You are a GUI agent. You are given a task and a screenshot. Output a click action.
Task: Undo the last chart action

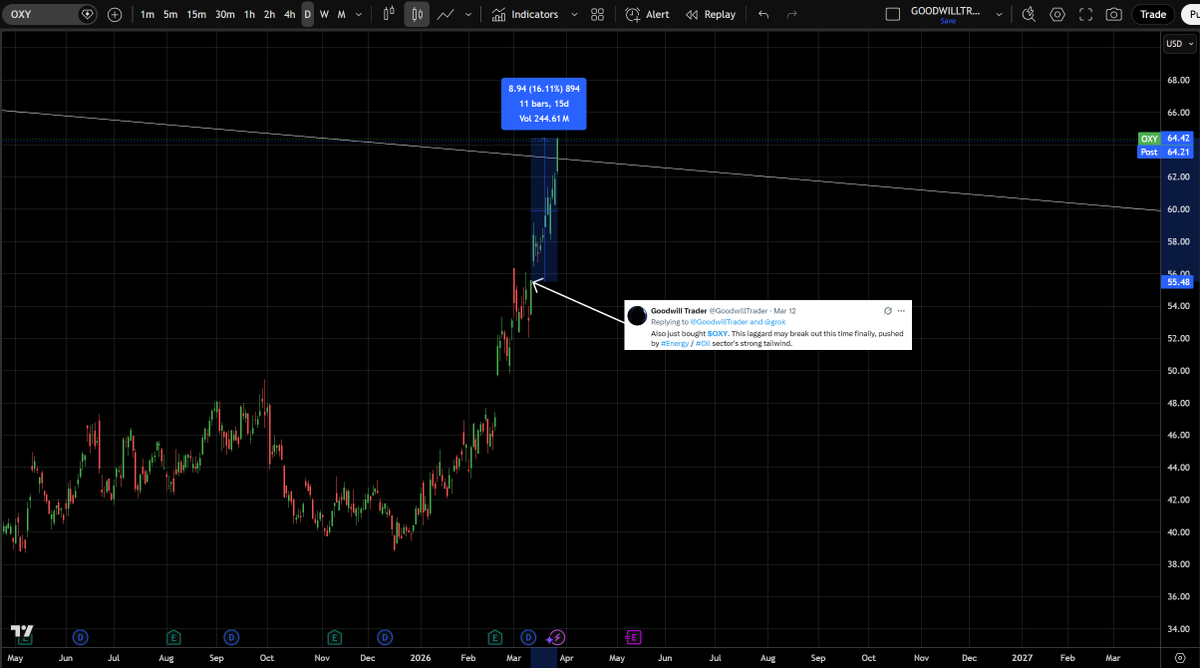764,15
